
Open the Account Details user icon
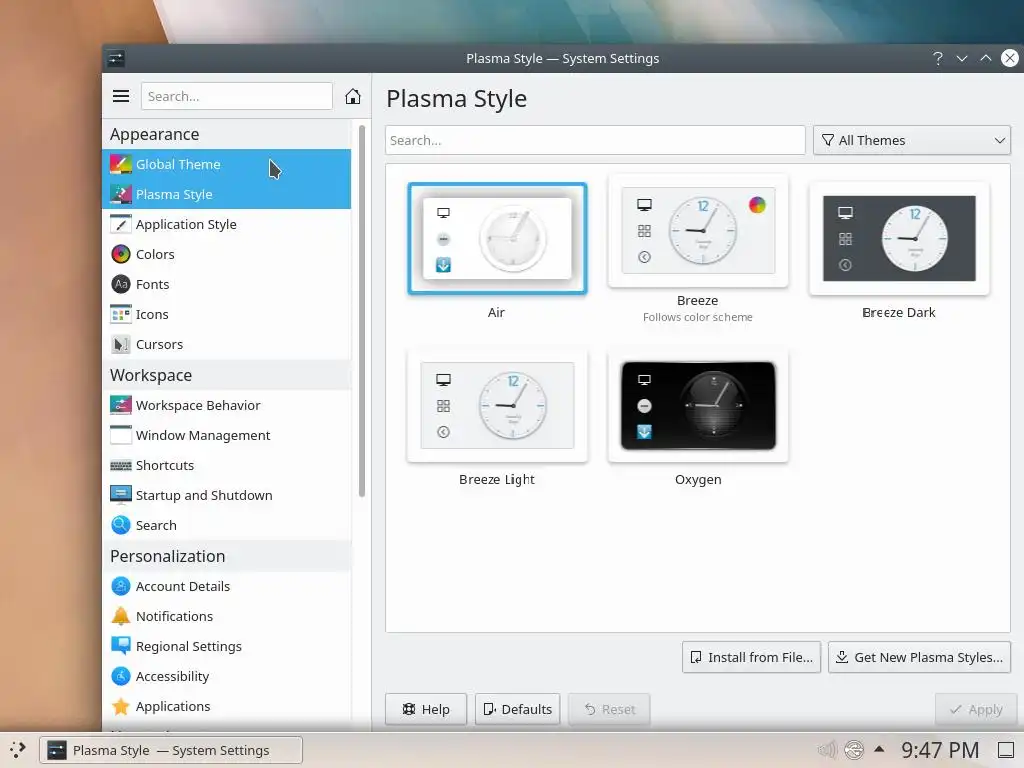coord(121,586)
